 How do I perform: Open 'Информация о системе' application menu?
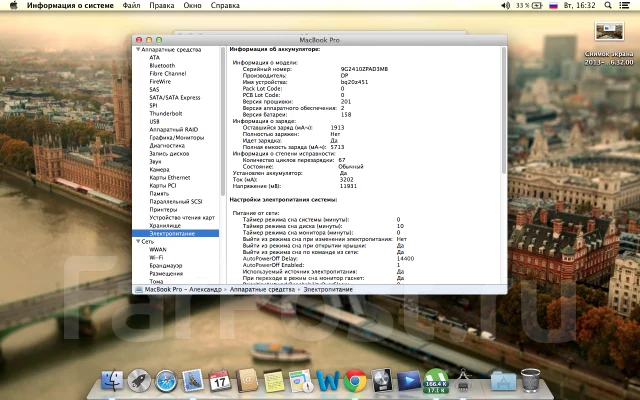click(70, 5)
